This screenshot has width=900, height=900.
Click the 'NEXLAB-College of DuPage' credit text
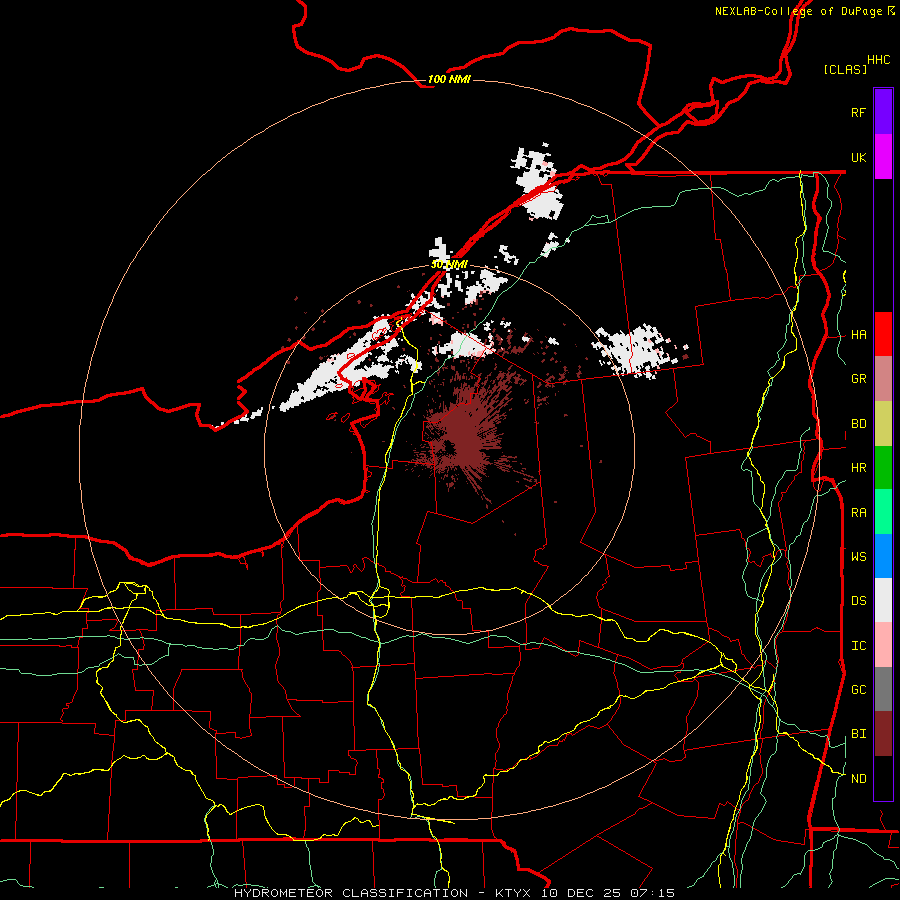[x=798, y=11]
